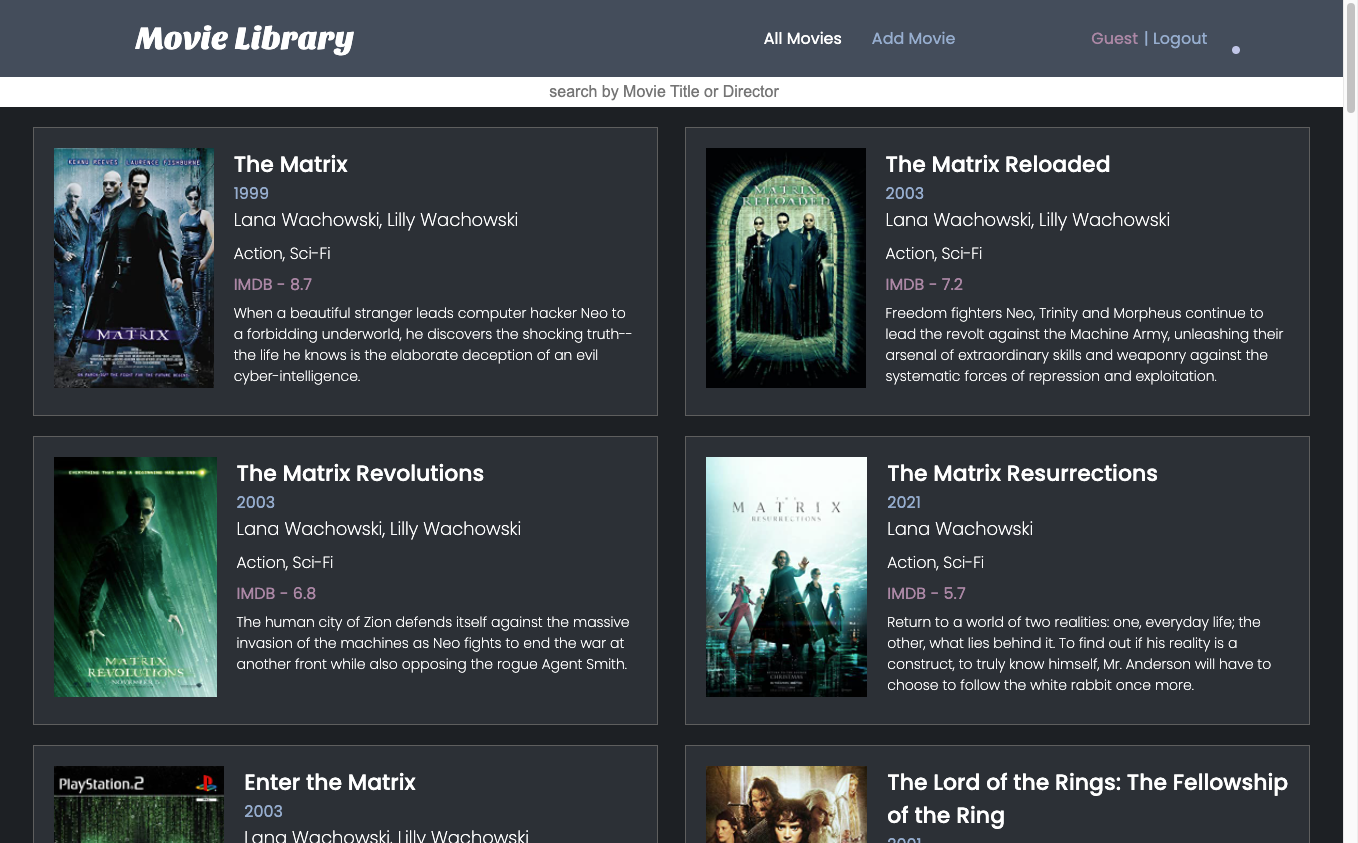The height and width of the screenshot is (843, 1358).
Task: Click the 'Freedom fighters Neo, Trinity' synopsis
Action: pyautogui.click(x=1084, y=345)
